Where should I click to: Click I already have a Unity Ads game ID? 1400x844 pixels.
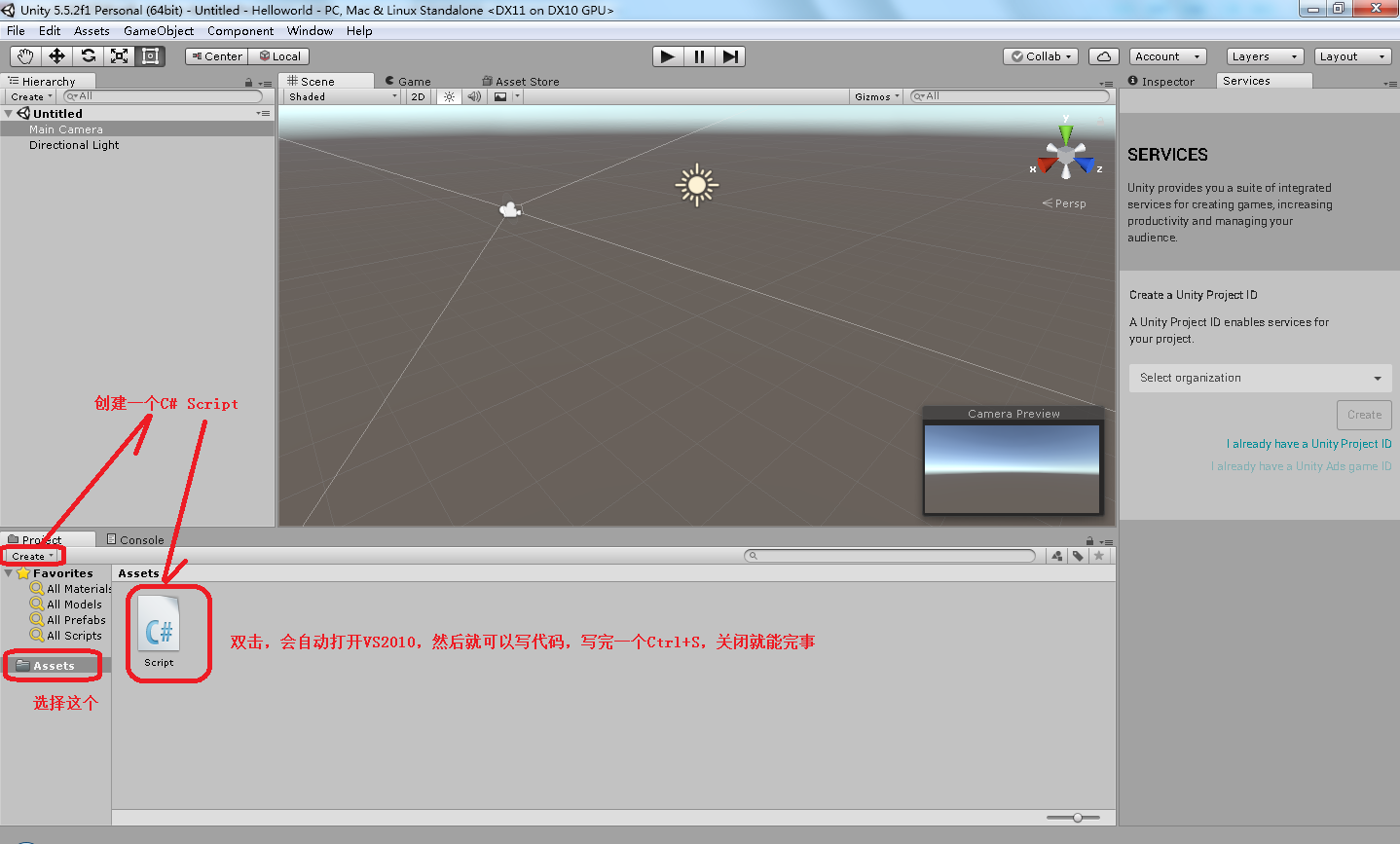tap(1301, 466)
